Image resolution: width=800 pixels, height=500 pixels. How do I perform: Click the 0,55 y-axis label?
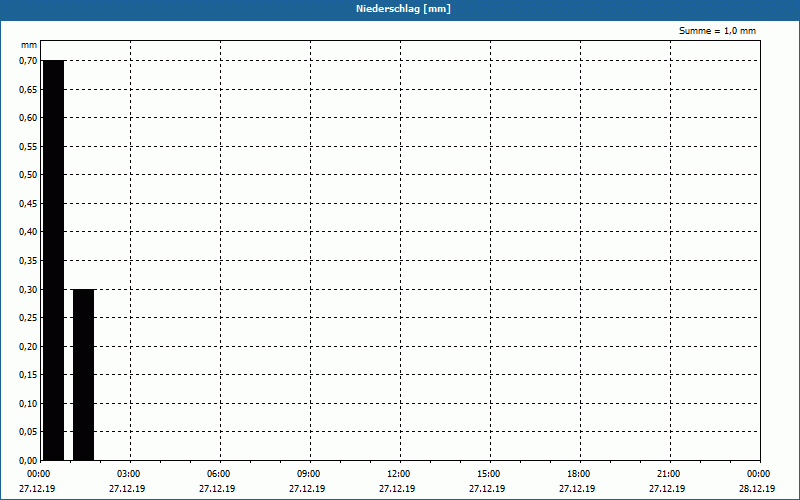coord(28,146)
